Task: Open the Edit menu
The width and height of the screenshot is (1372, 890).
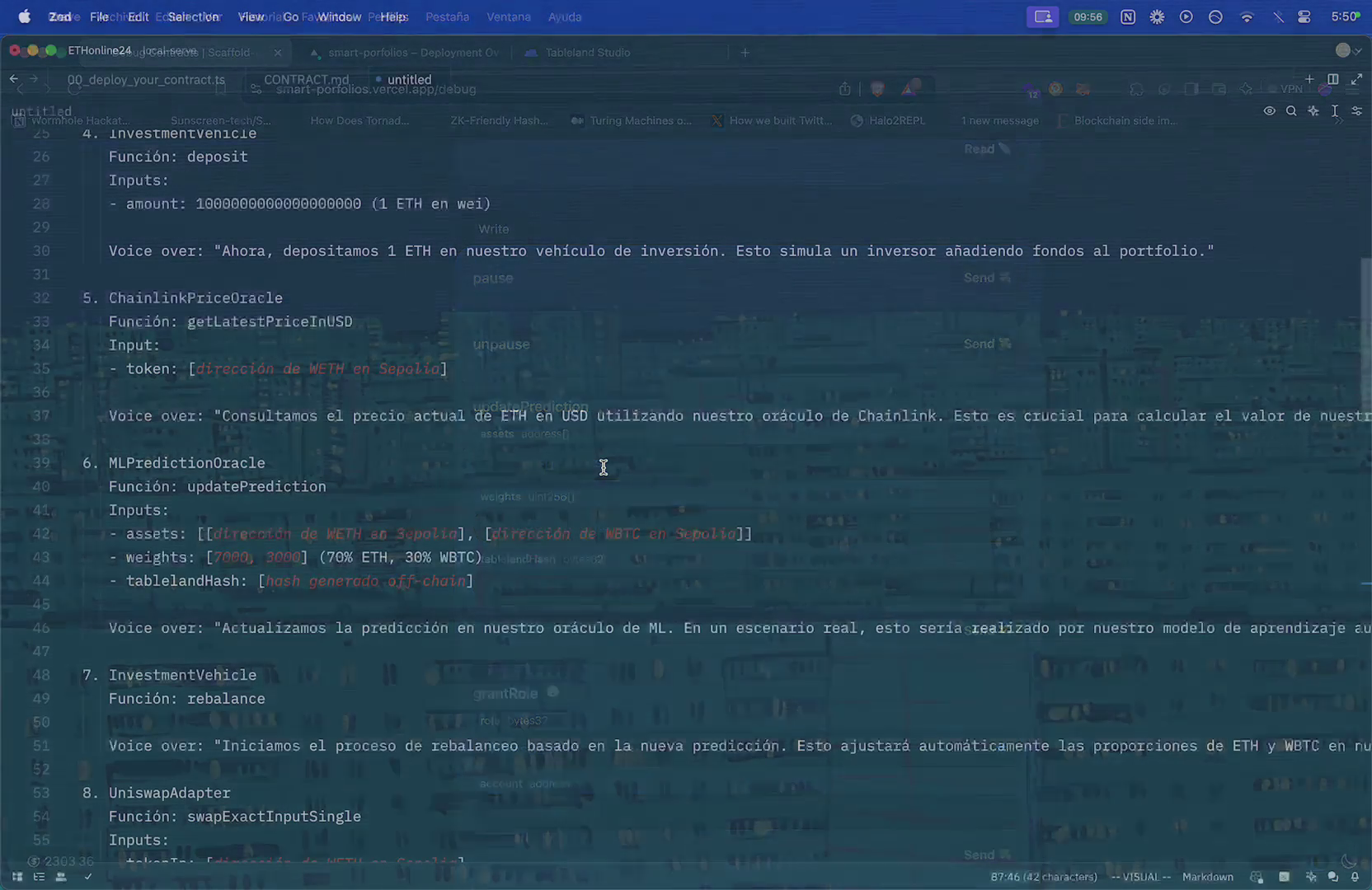Action: point(138,16)
